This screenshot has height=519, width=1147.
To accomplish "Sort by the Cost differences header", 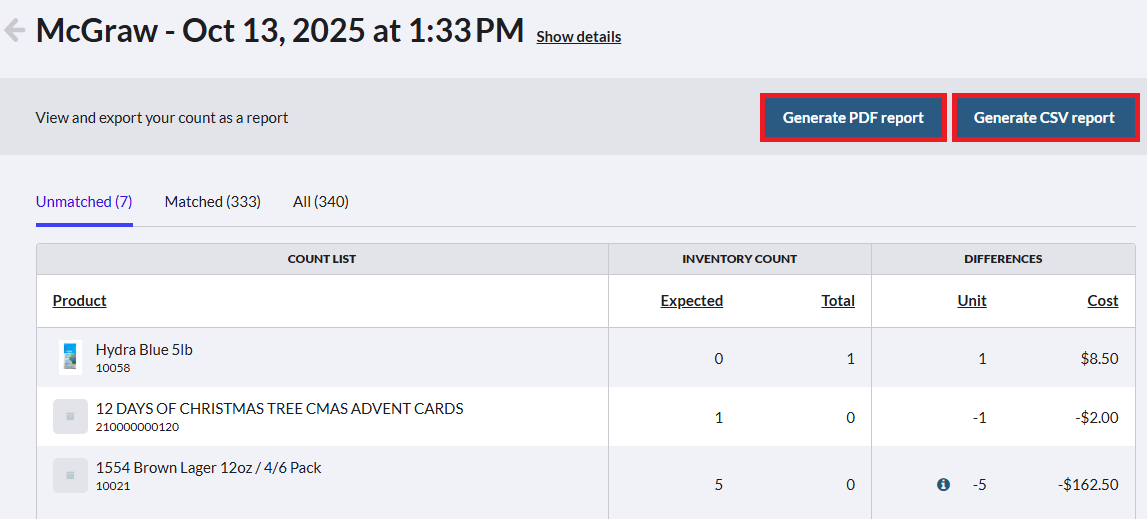I will click(1103, 301).
